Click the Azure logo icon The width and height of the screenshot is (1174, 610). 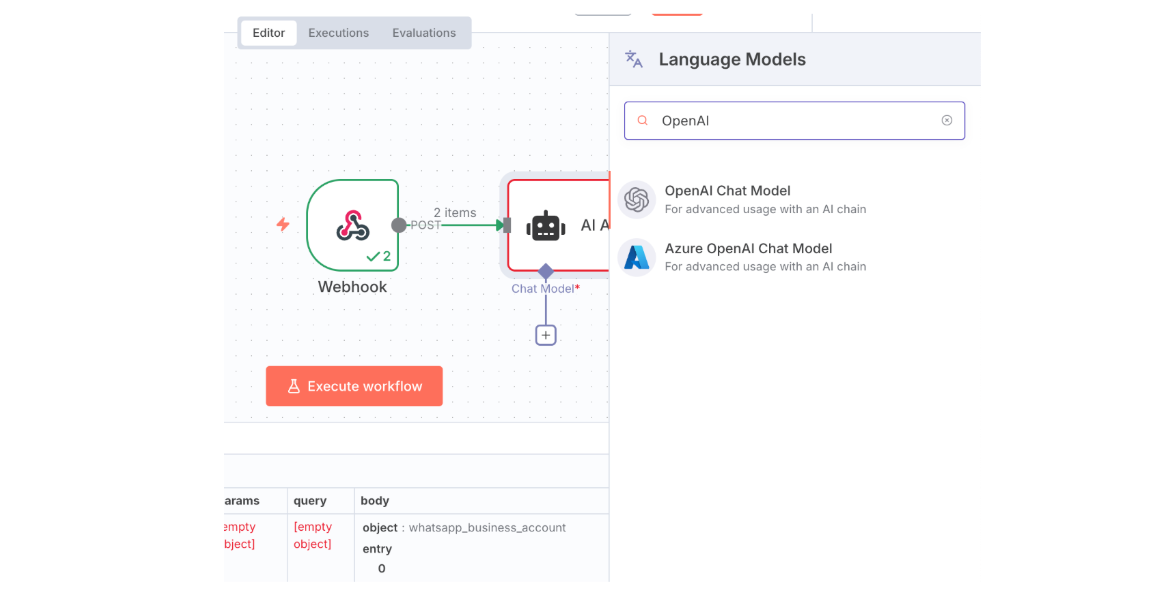click(x=637, y=258)
